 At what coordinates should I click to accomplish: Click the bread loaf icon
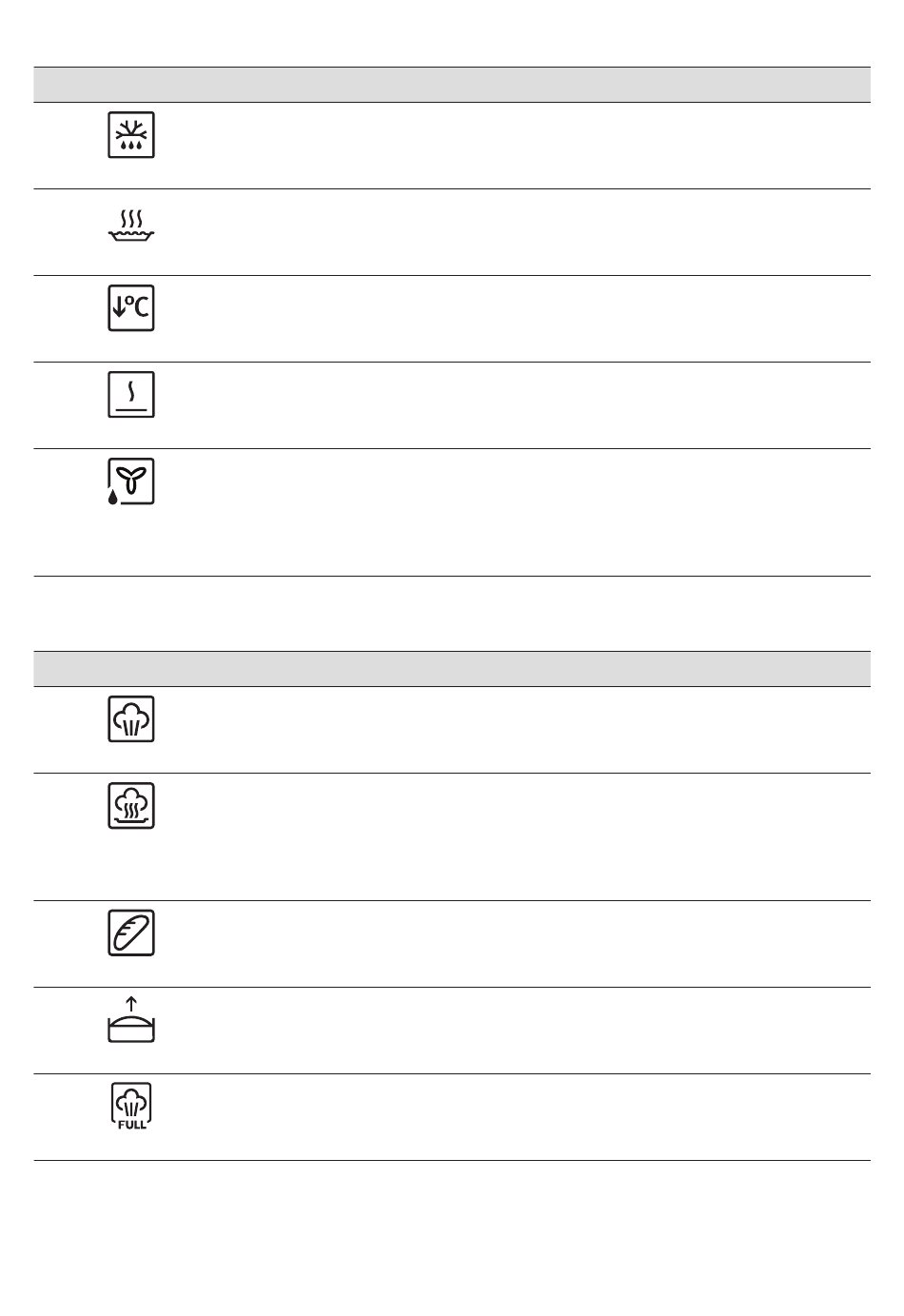(x=131, y=933)
